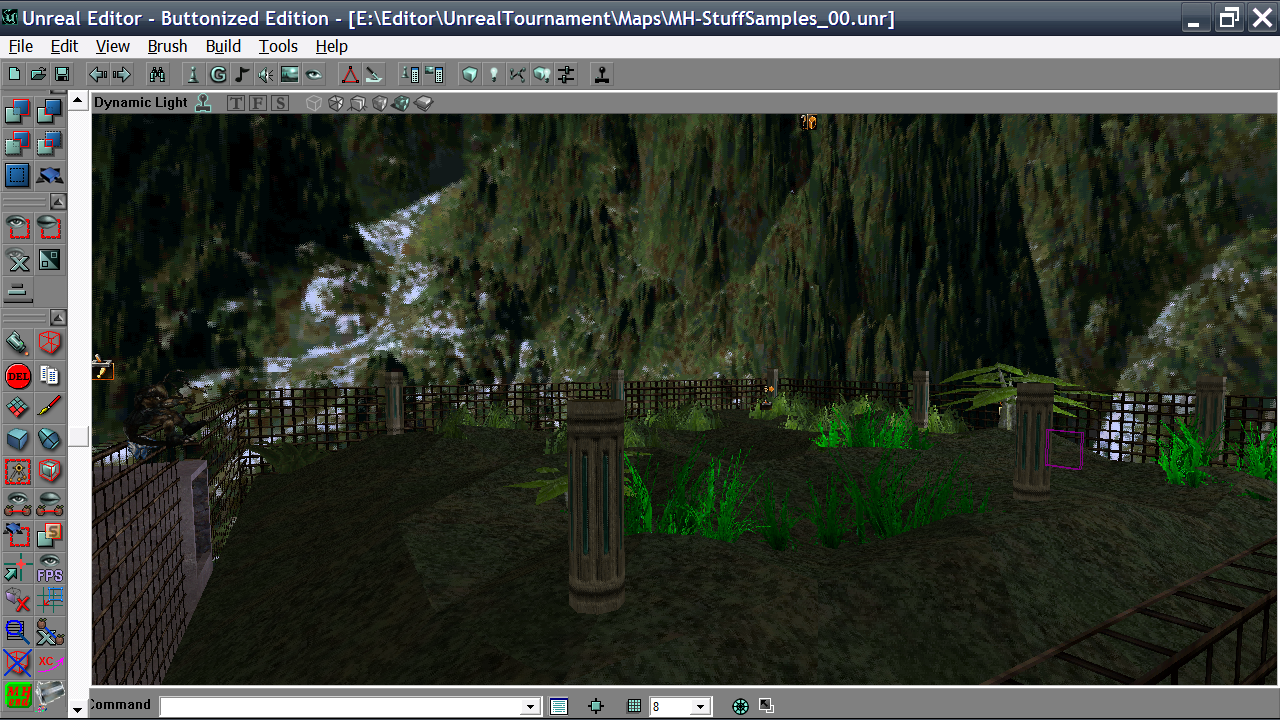The image size is (1280, 720).
Task: Open Actor Properties toolbar icon
Action: (x=410, y=74)
